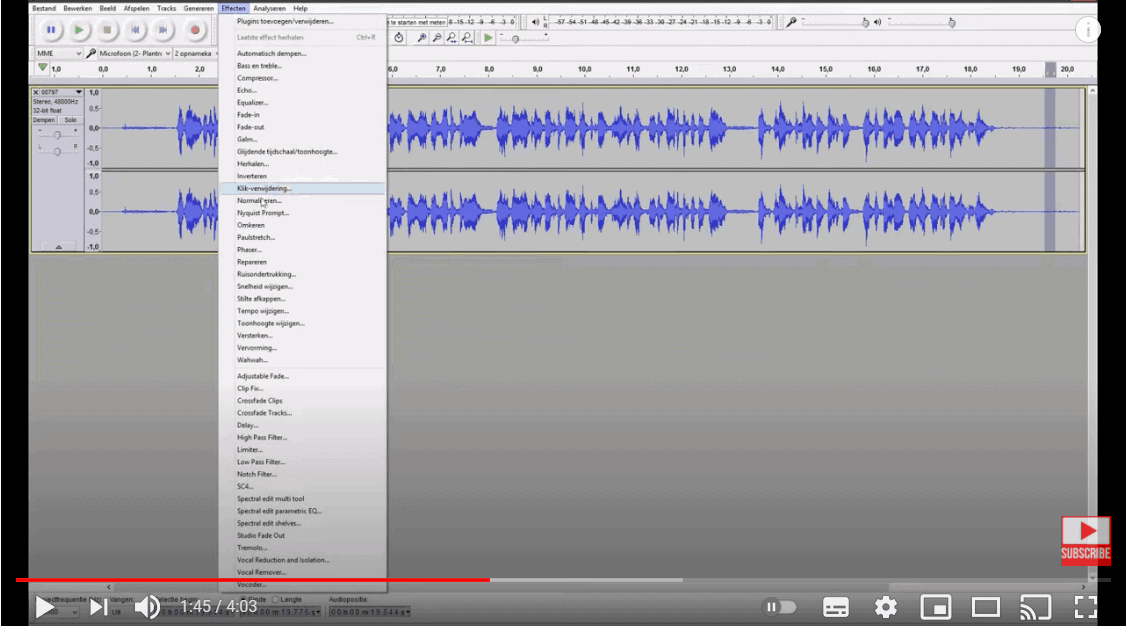Image resolution: width=1126 pixels, height=626 pixels.
Task: Open the Microfoon recording device dropdown
Action: tap(135, 53)
